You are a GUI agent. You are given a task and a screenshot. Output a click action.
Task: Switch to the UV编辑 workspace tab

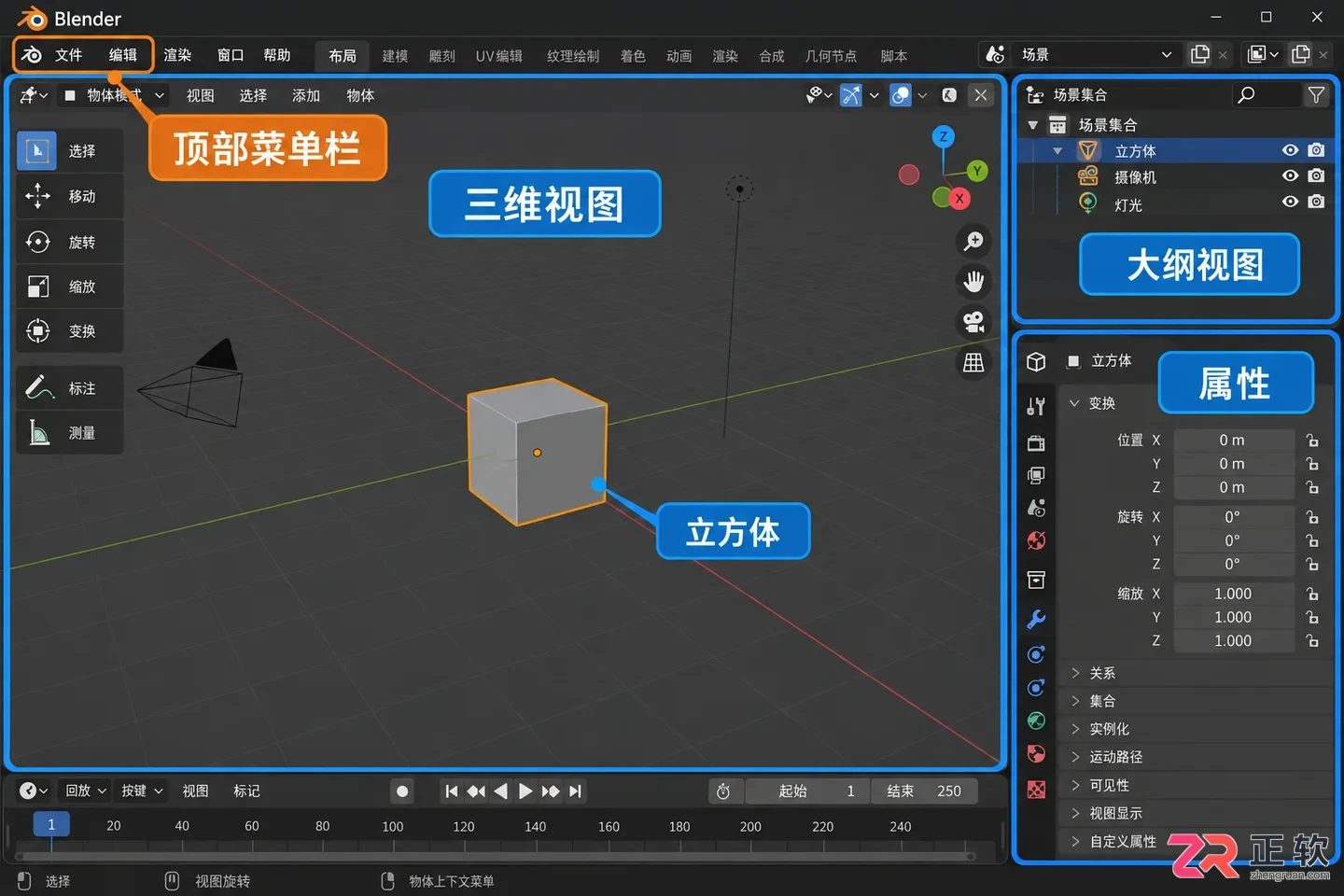tap(499, 56)
